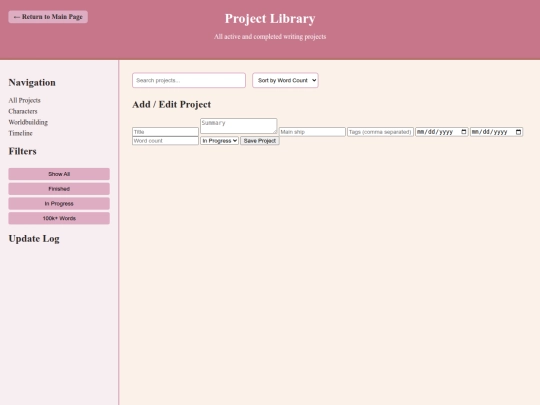Image resolution: width=540 pixels, height=405 pixels.
Task: Focus the Search projects field
Action: (x=189, y=80)
